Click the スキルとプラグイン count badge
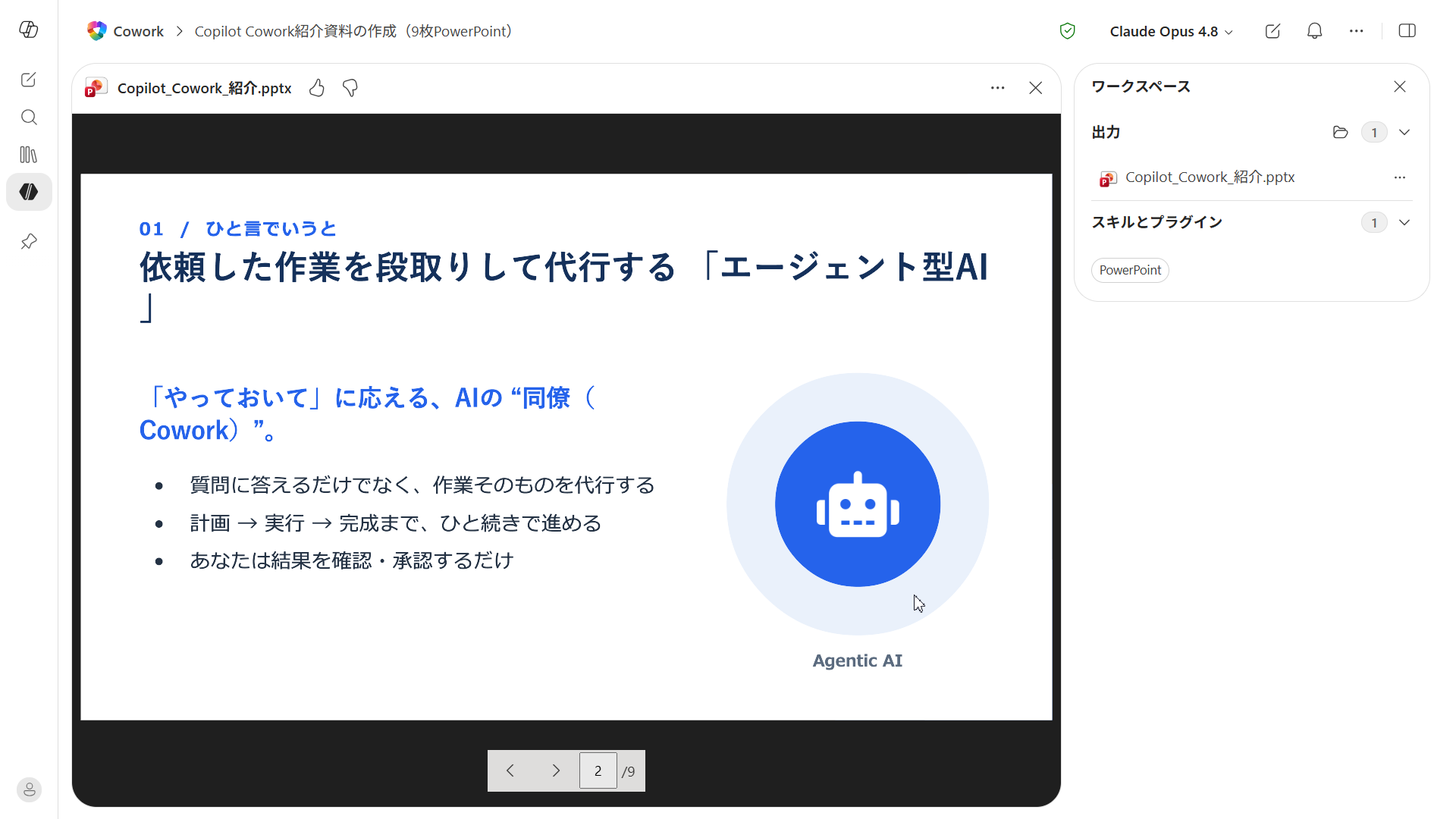The width and height of the screenshot is (1456, 819). (x=1373, y=222)
